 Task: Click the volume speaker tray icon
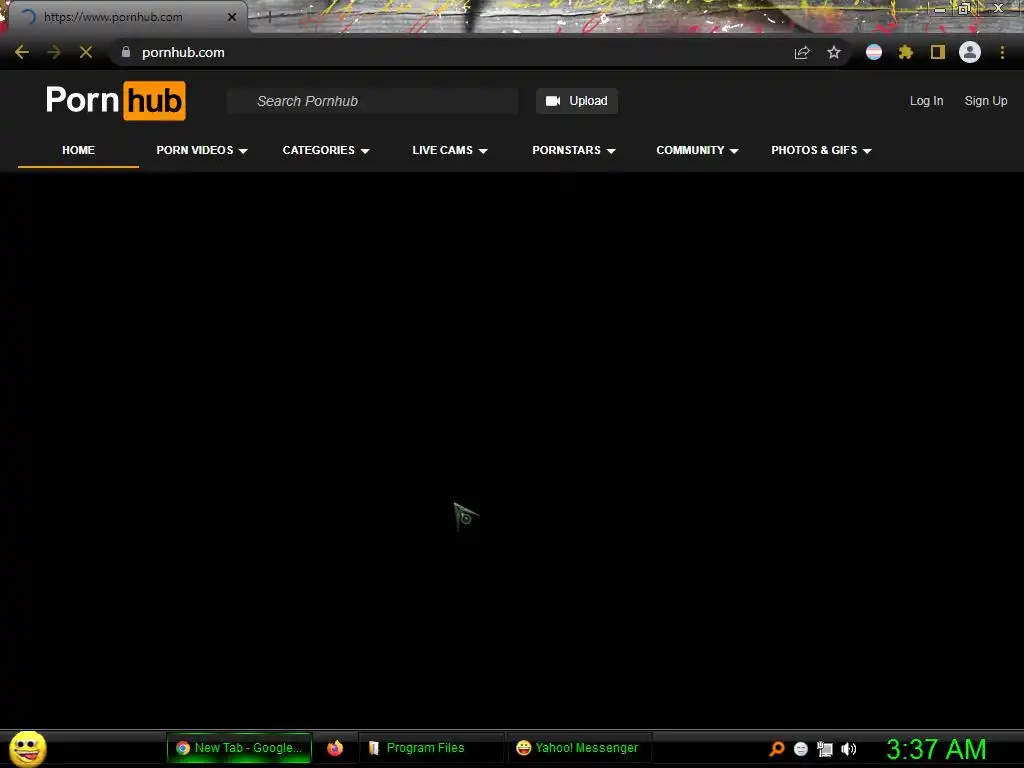[x=848, y=749]
